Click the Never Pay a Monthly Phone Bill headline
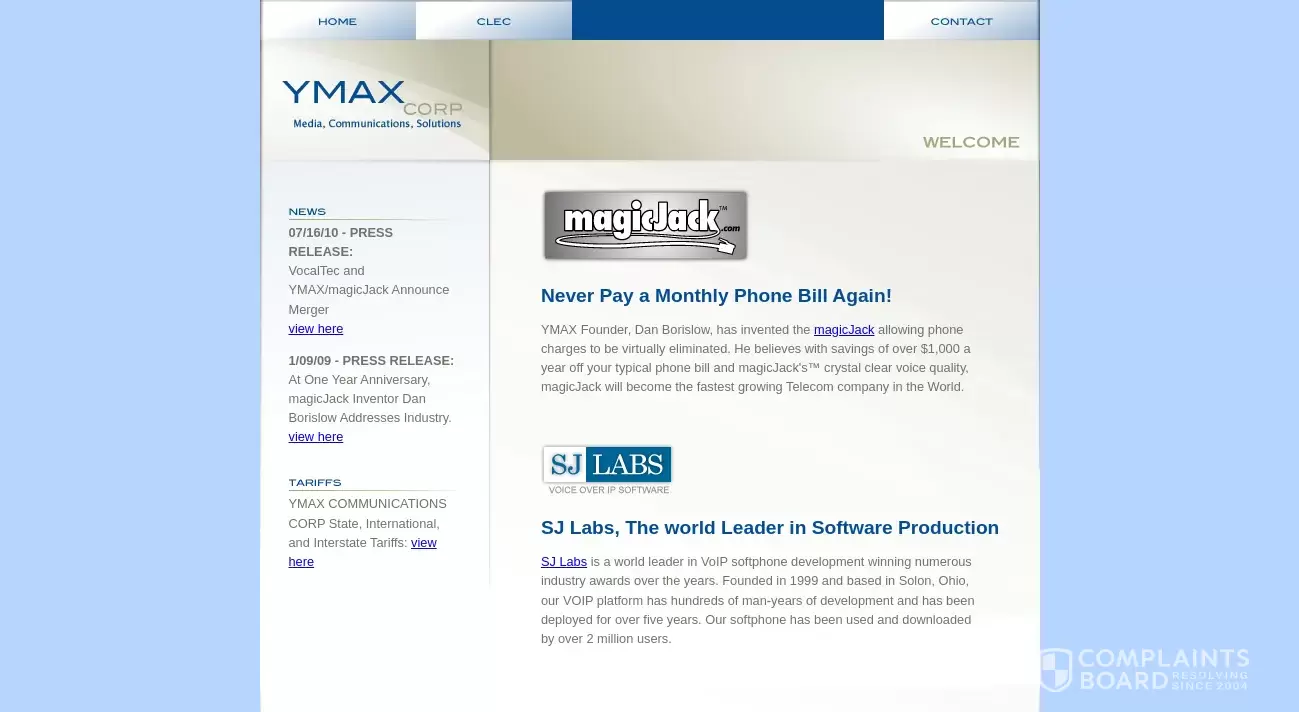The image size is (1299, 712). 716,295
